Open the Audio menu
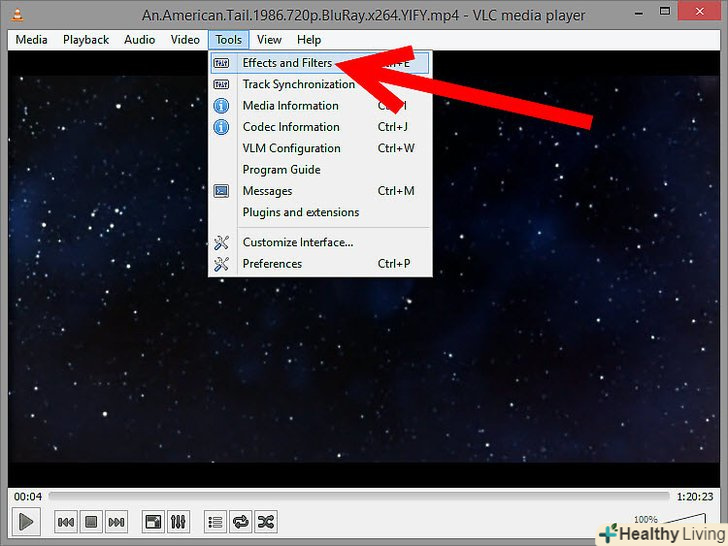Screen dimensions: 728x546 pos(139,40)
